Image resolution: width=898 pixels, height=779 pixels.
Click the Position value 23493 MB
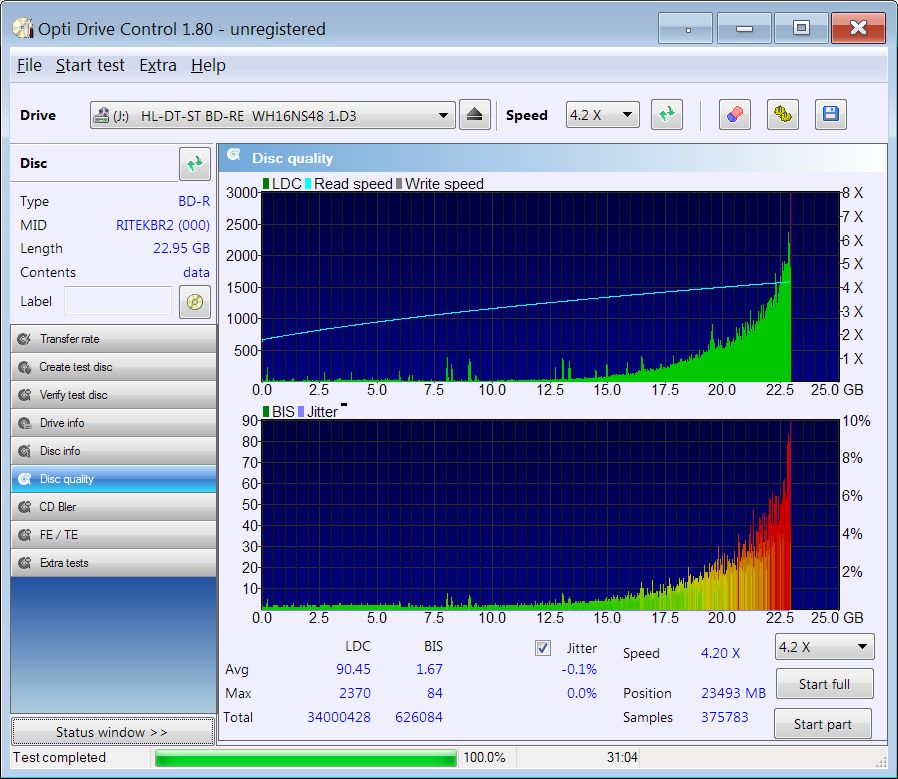pyautogui.click(x=733, y=693)
